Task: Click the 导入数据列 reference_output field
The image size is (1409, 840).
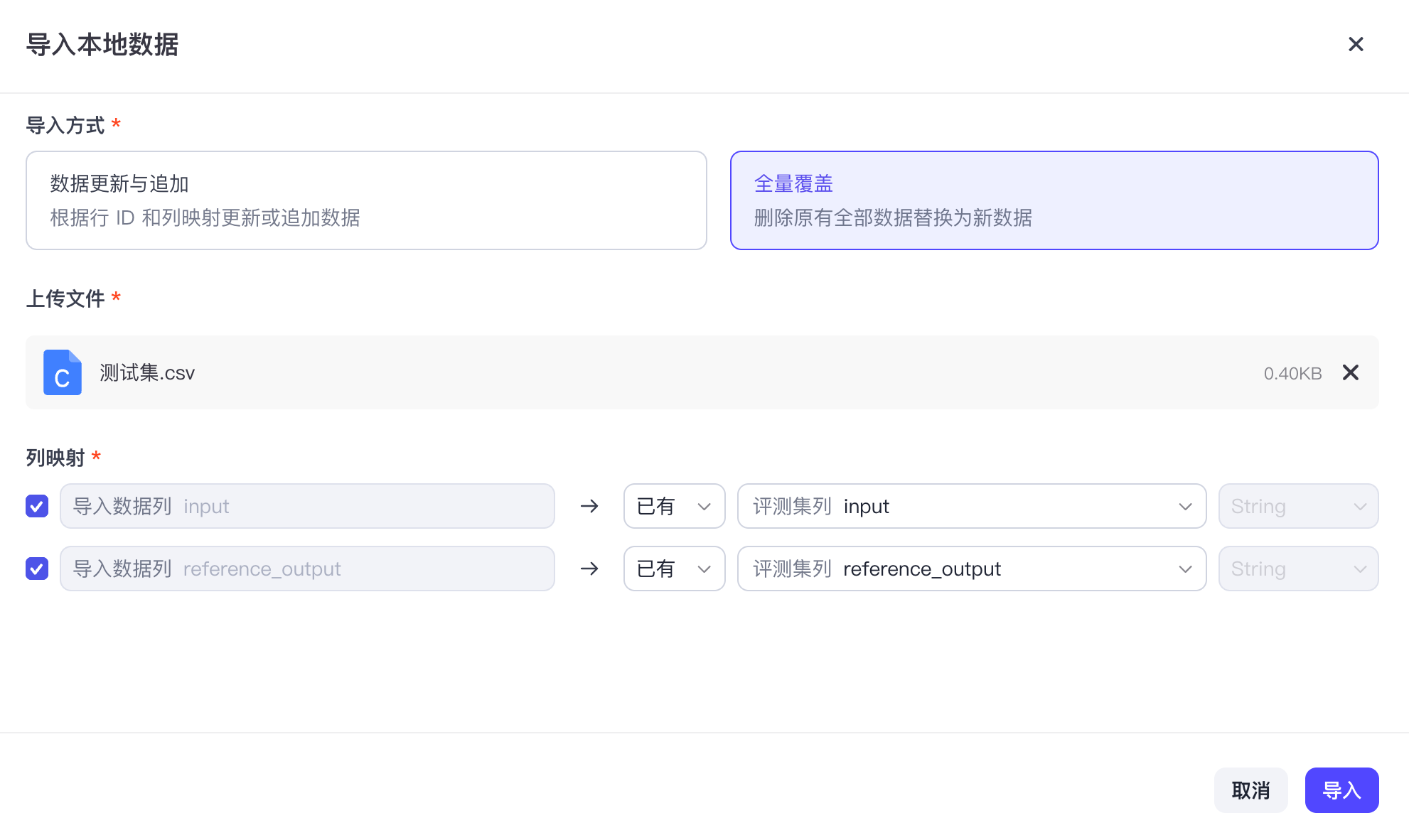Action: pos(307,569)
